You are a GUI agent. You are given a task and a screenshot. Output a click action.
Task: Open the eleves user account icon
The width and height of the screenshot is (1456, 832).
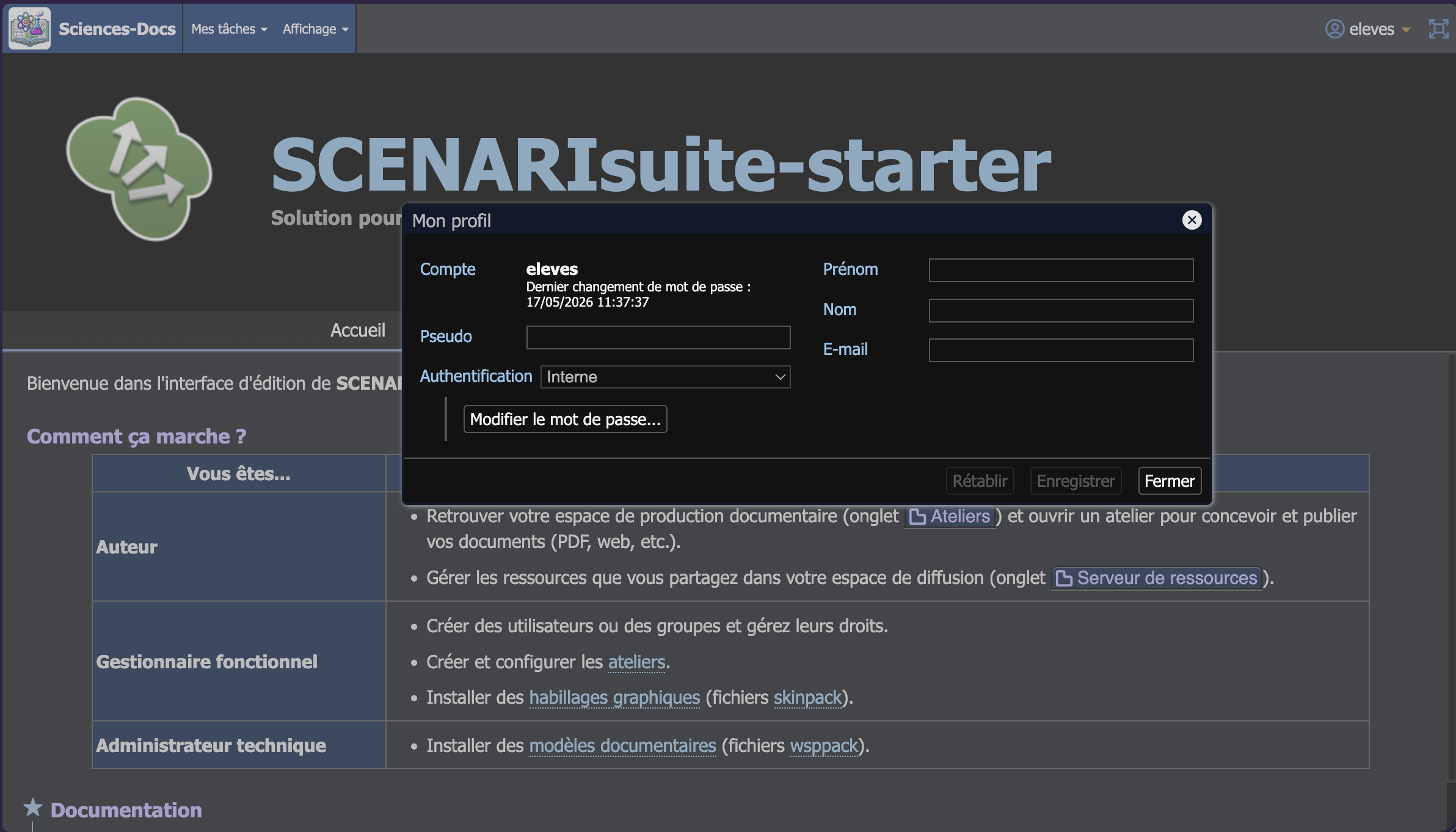pos(1334,29)
